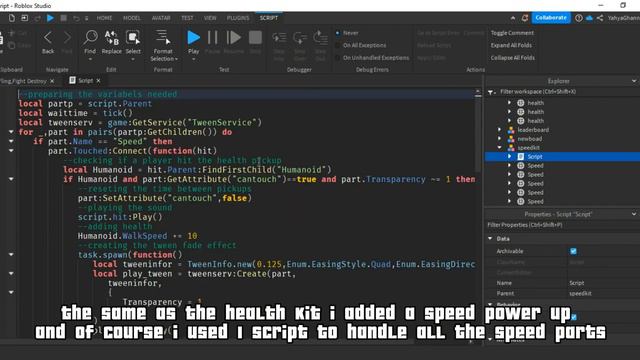Open the Format Selection dropdown arrow
640x360 pixels.
176,59
